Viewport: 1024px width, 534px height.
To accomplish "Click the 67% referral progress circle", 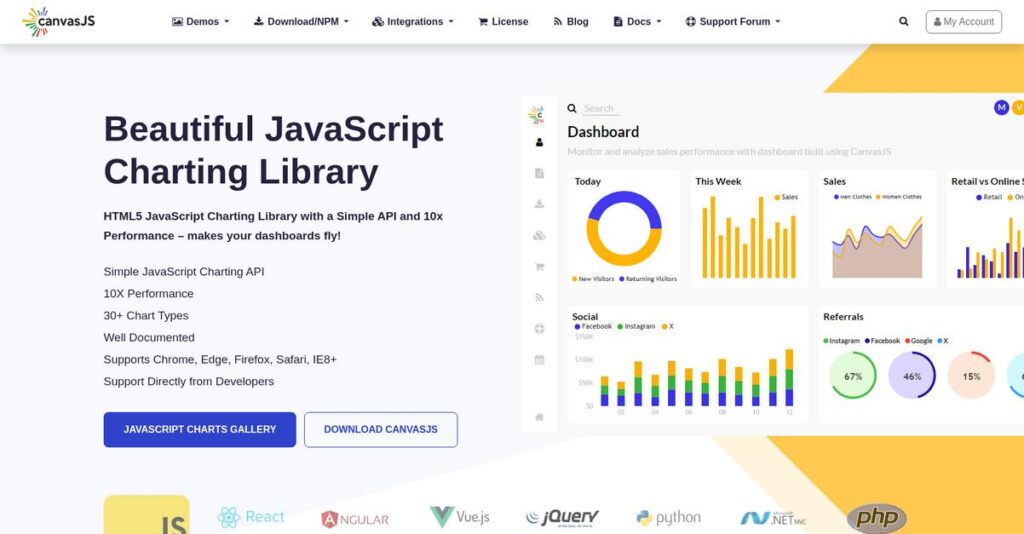I will point(853,375).
